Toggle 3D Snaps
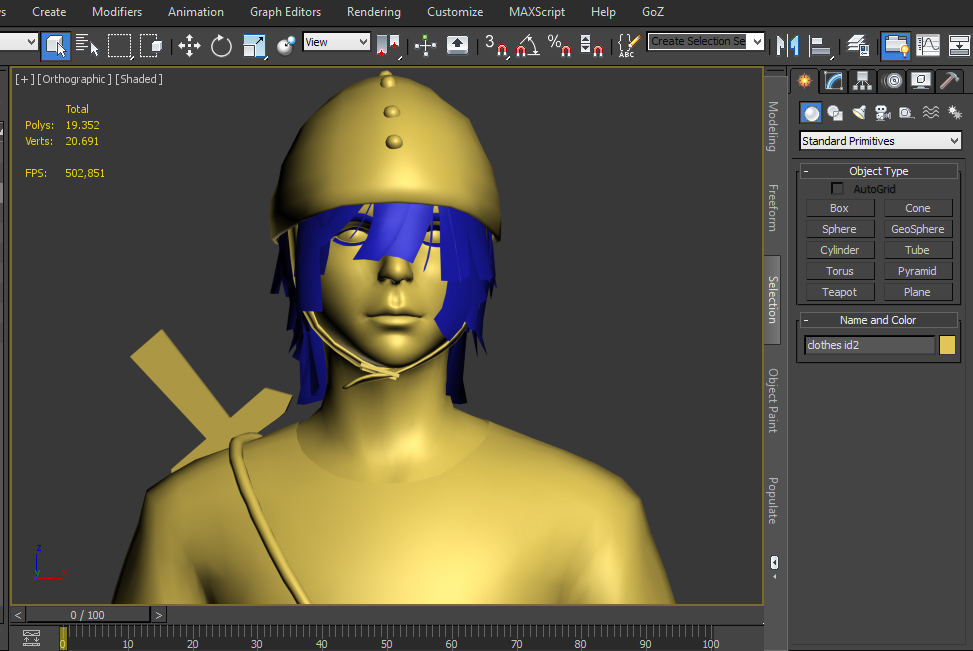The height and width of the screenshot is (651, 973). [496, 46]
